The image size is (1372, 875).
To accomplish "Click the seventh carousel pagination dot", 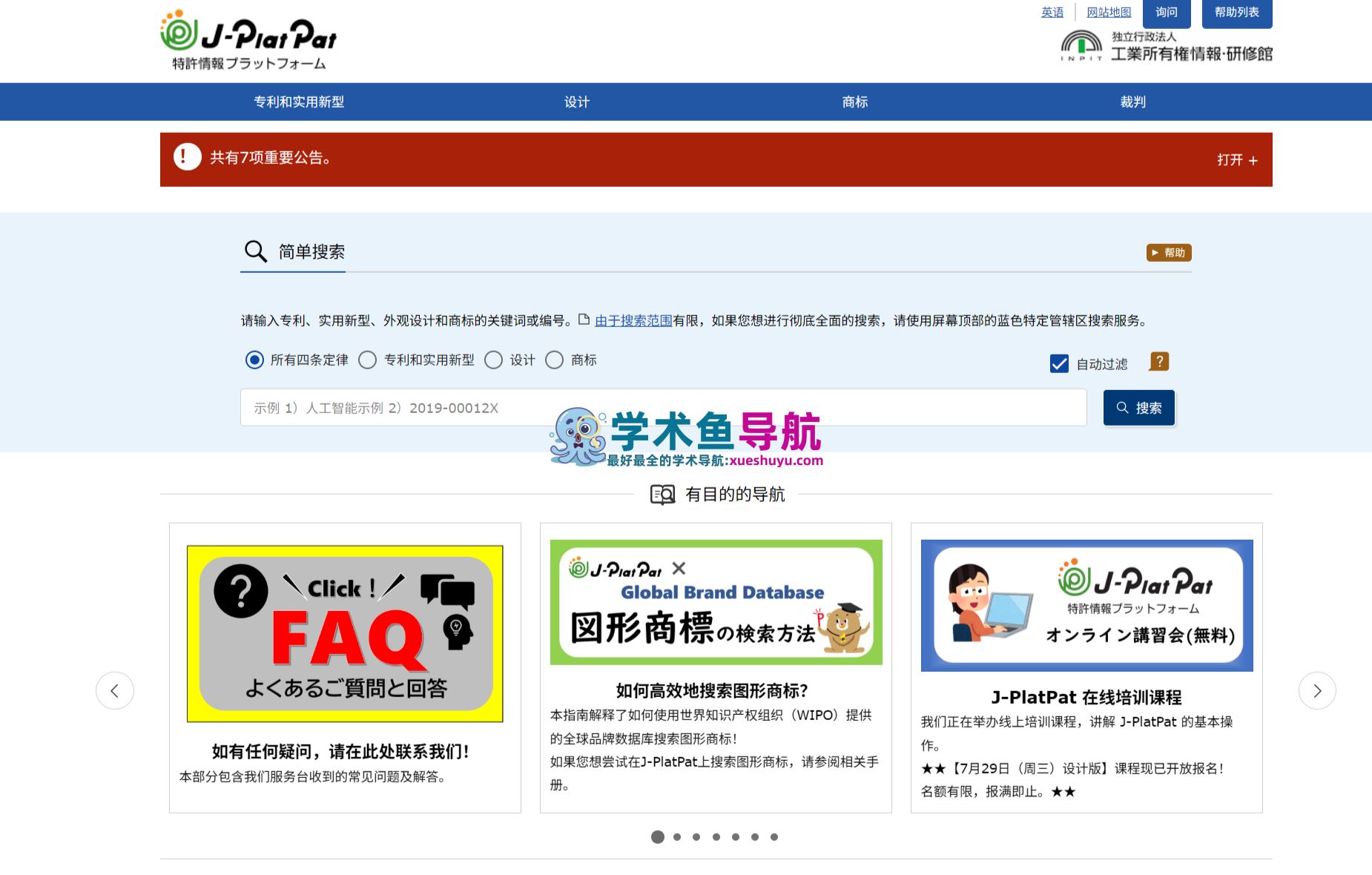I will [774, 836].
